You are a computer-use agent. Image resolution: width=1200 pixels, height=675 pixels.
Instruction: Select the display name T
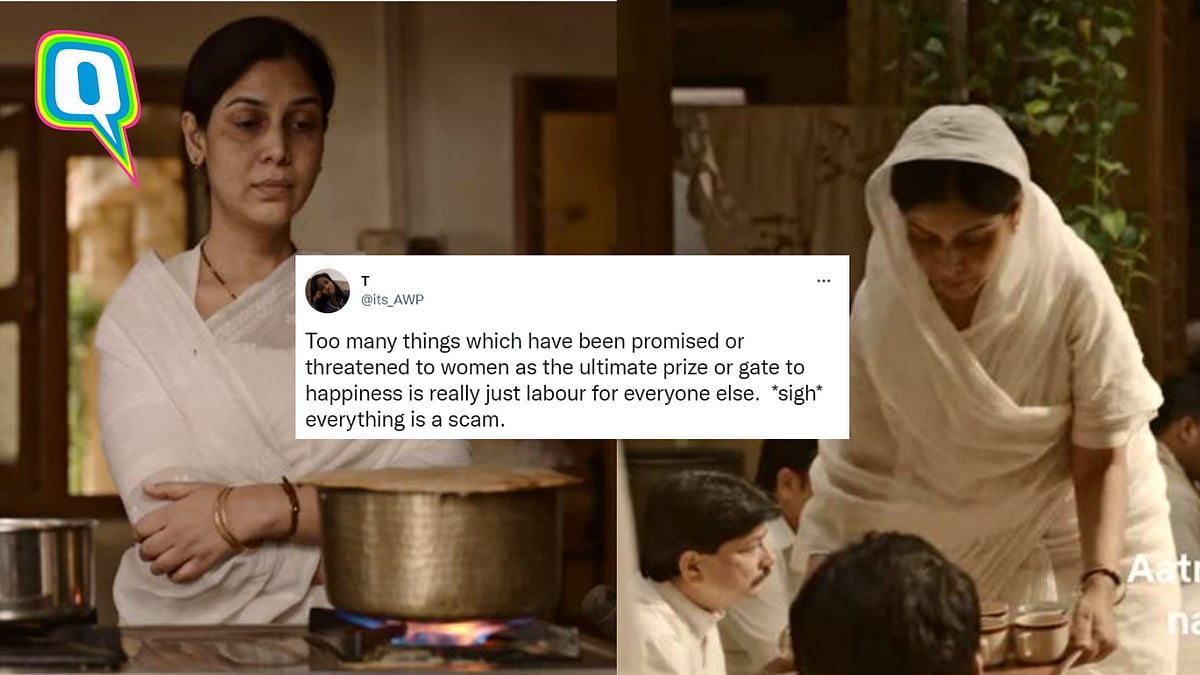click(365, 282)
